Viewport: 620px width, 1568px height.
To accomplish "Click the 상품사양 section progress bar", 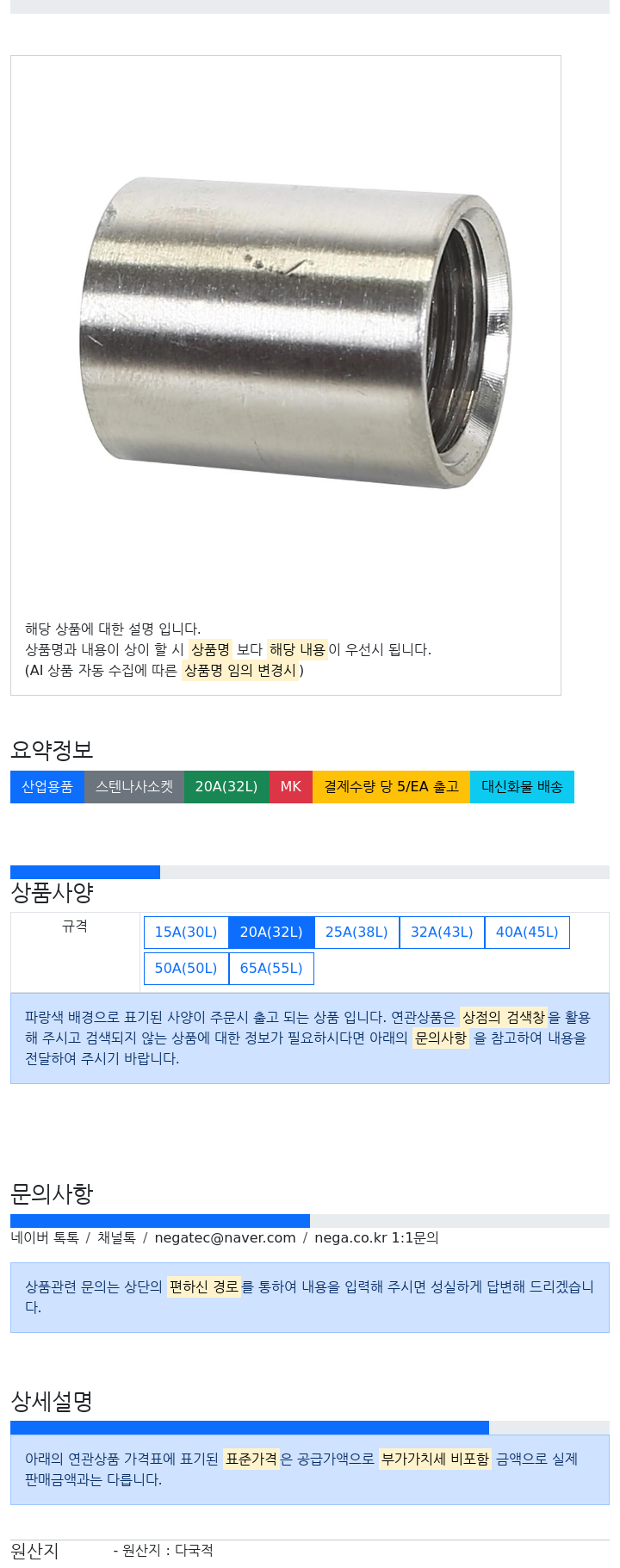I will pos(310,872).
